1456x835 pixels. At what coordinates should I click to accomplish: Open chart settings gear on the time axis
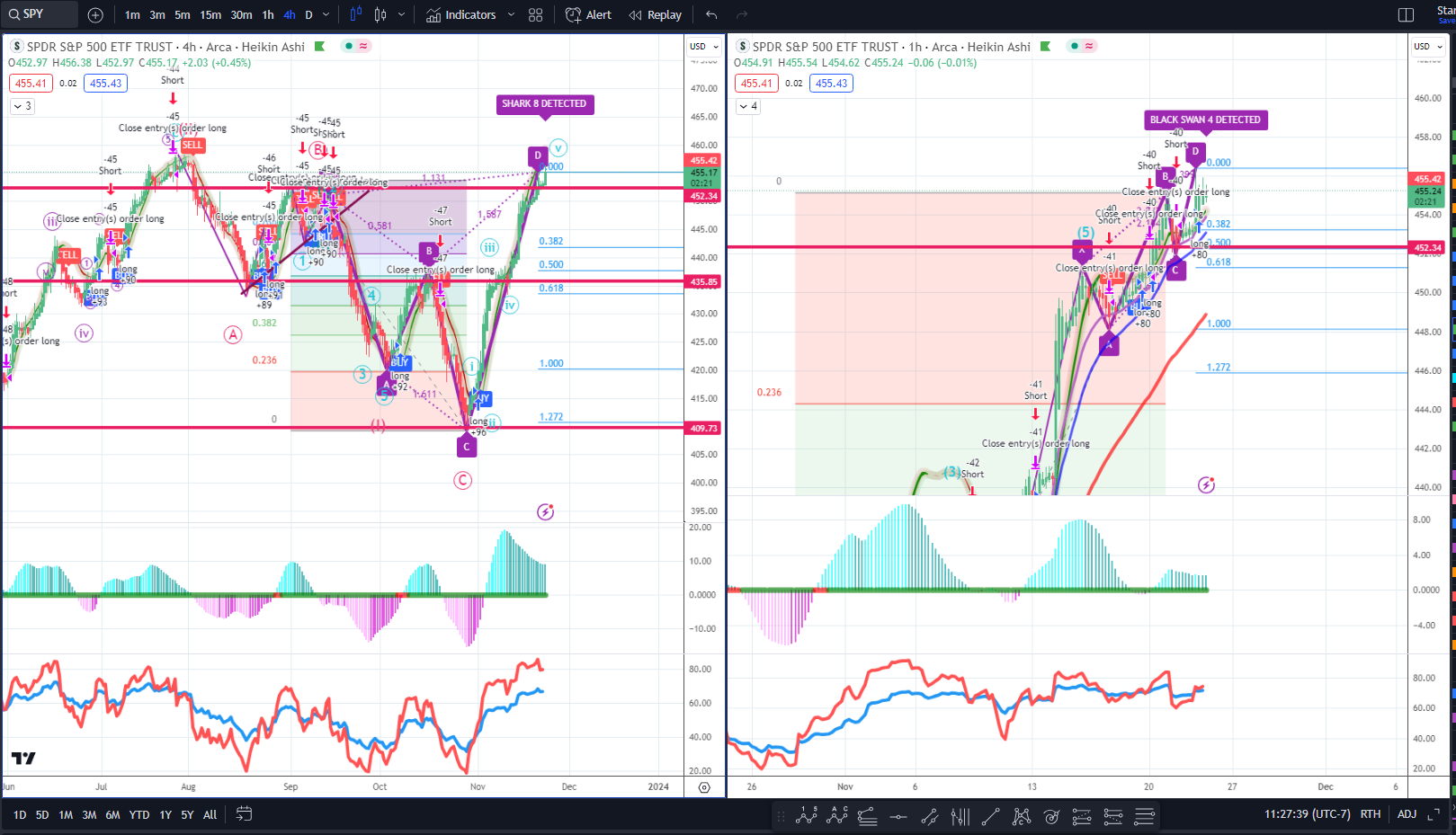click(704, 787)
